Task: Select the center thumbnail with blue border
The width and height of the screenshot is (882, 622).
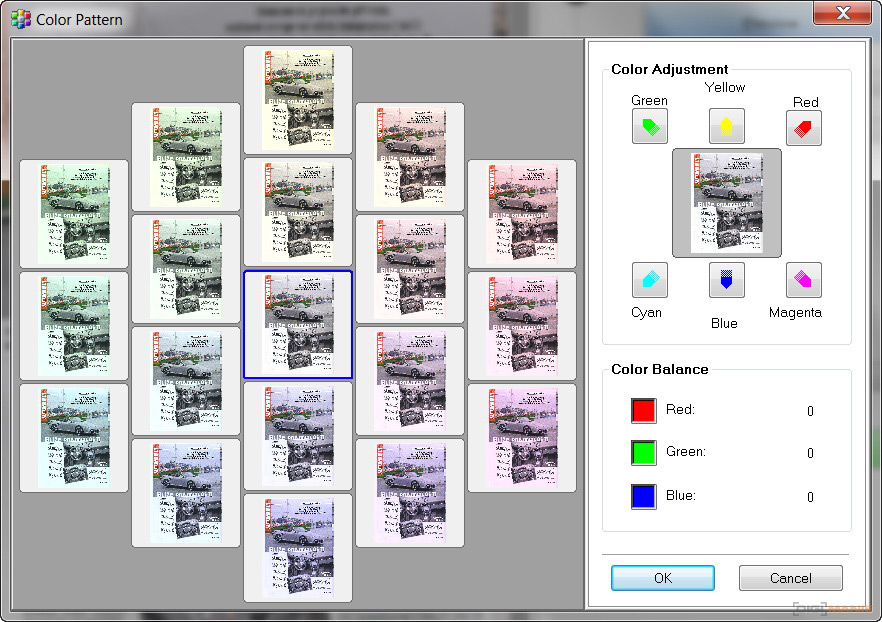Action: (x=298, y=325)
